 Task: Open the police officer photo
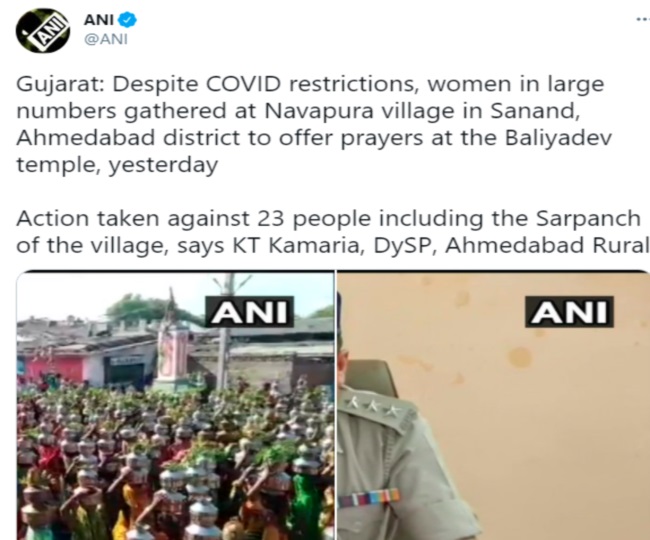[493, 405]
